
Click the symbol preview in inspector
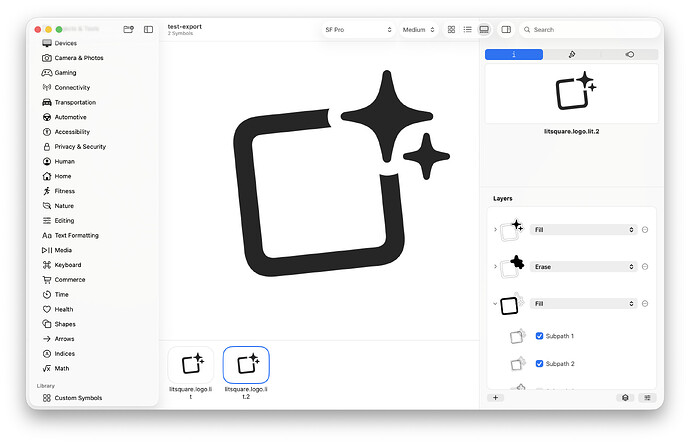point(572,93)
